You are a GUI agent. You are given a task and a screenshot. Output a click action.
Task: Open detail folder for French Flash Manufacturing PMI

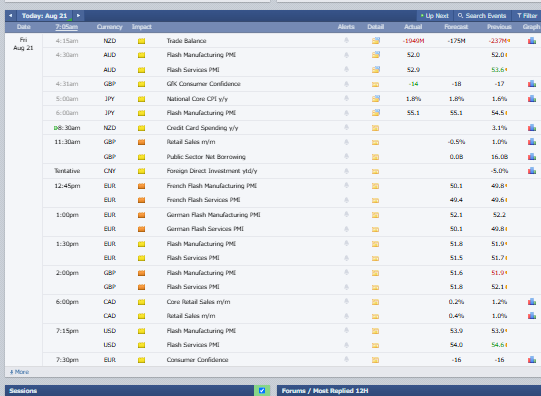coord(375,186)
